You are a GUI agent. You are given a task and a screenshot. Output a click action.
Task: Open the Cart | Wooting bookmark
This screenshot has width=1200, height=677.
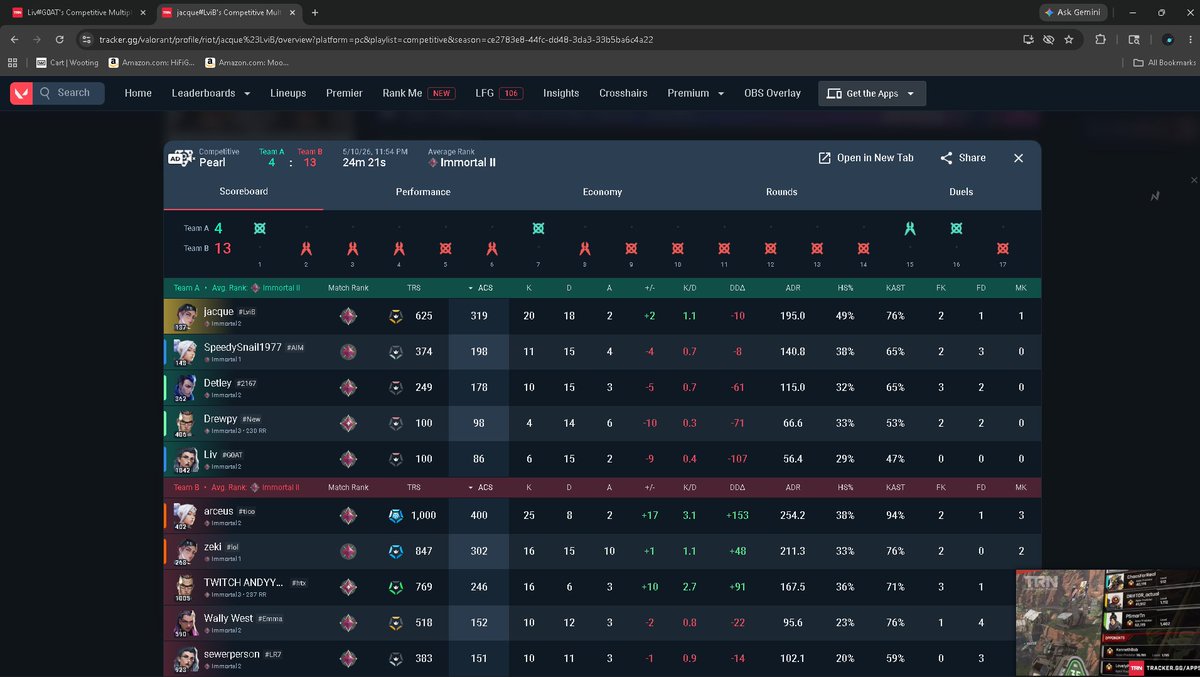(68, 62)
